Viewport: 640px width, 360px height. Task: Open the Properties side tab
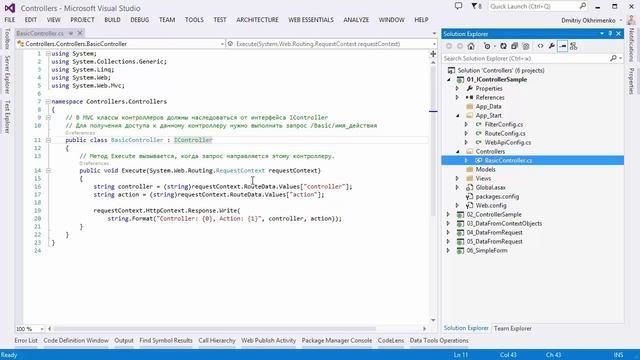[631, 81]
